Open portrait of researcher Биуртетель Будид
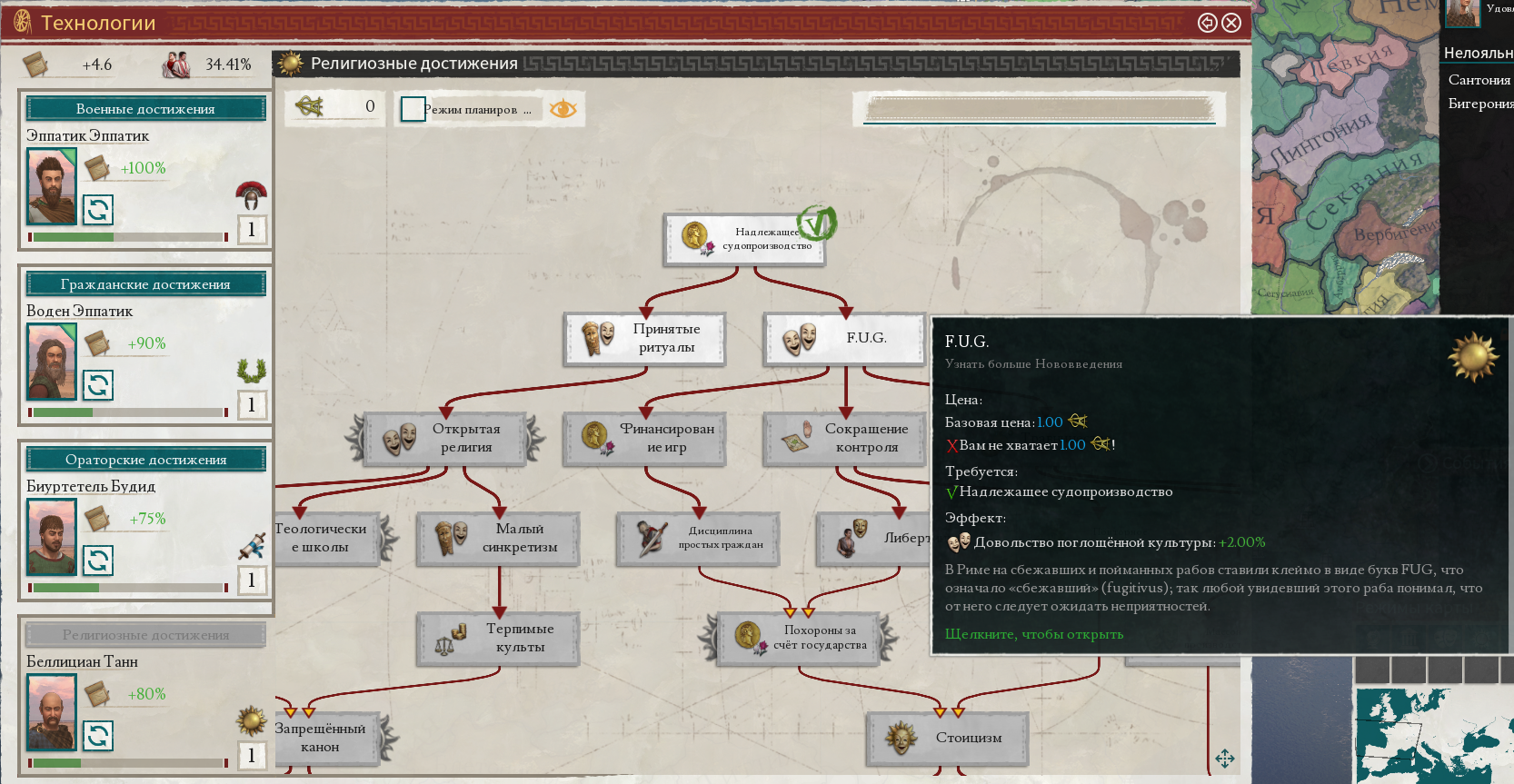This screenshot has height=784, width=1514. (52, 537)
